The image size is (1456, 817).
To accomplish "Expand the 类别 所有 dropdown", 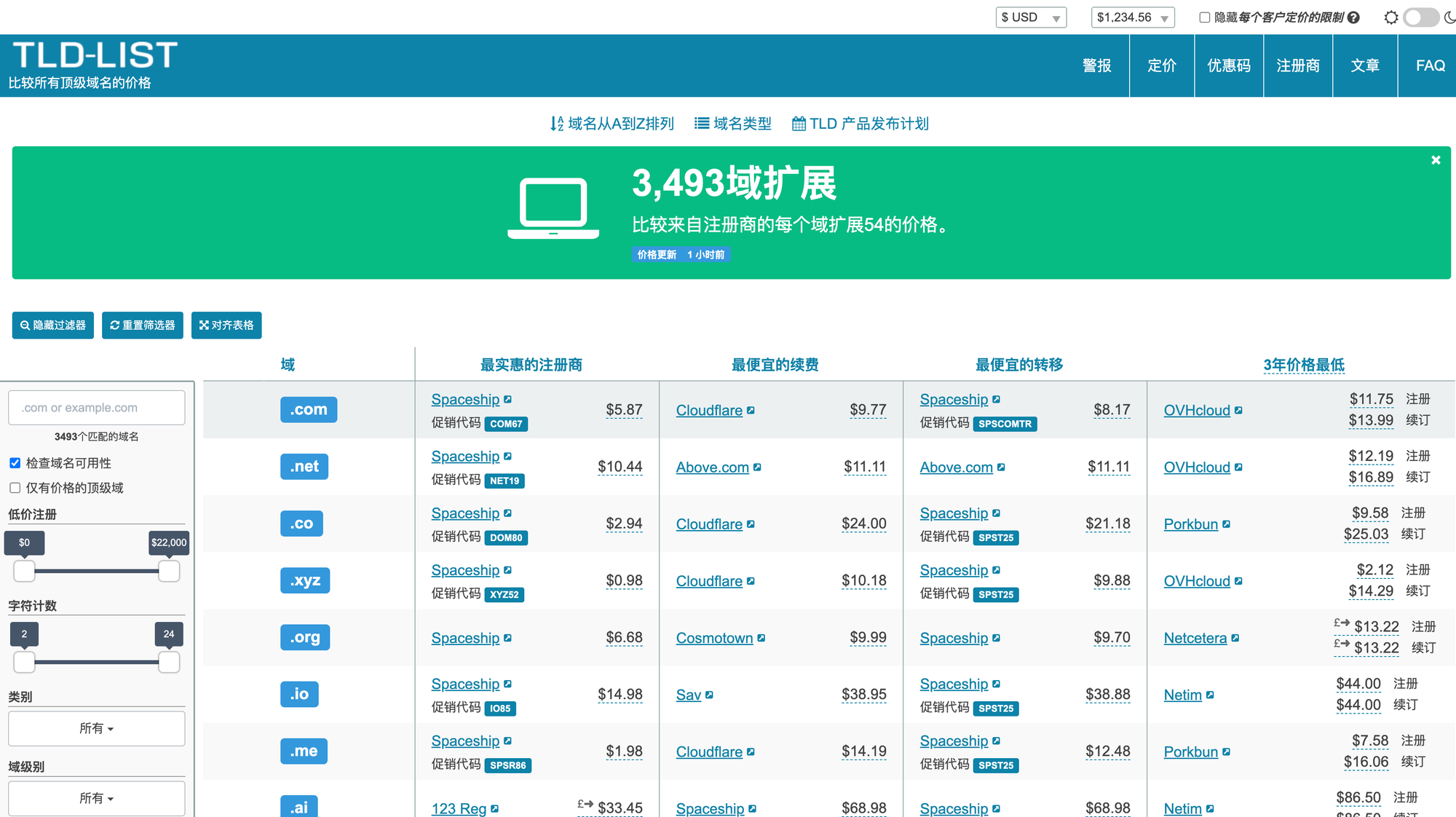I will click(x=97, y=728).
